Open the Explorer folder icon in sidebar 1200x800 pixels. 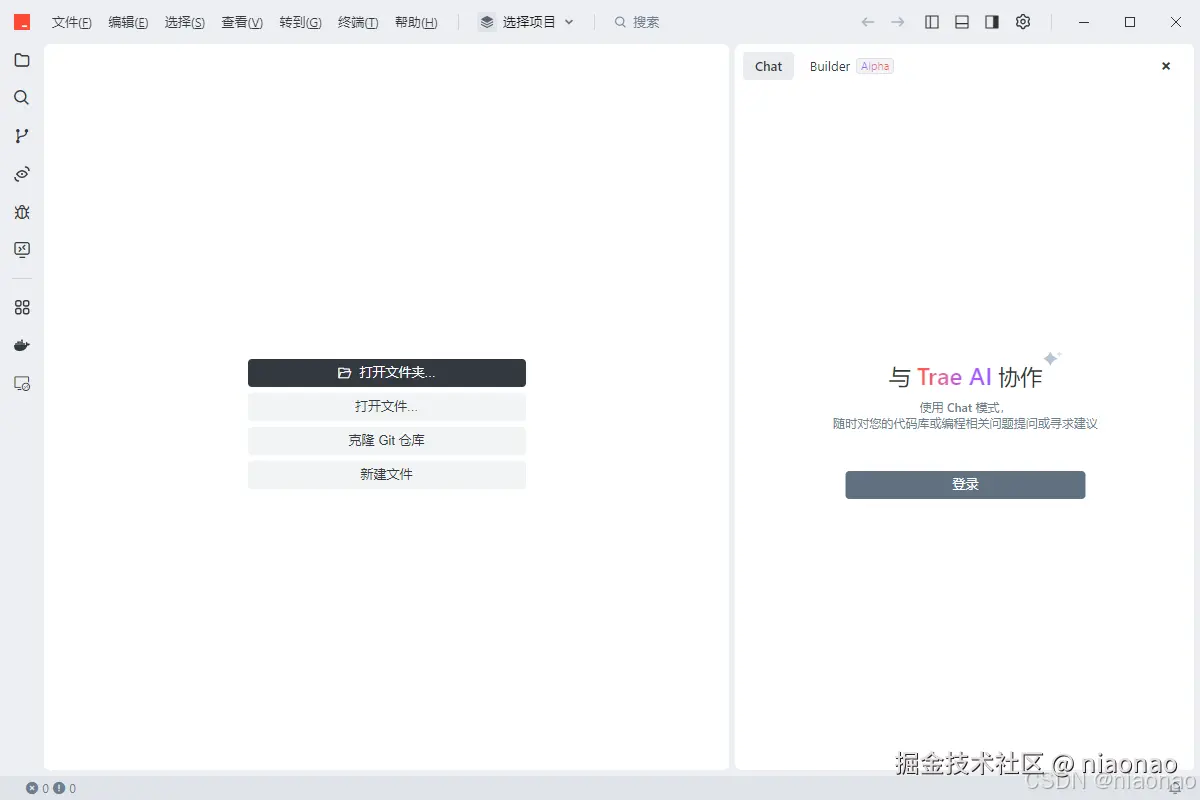tap(22, 60)
